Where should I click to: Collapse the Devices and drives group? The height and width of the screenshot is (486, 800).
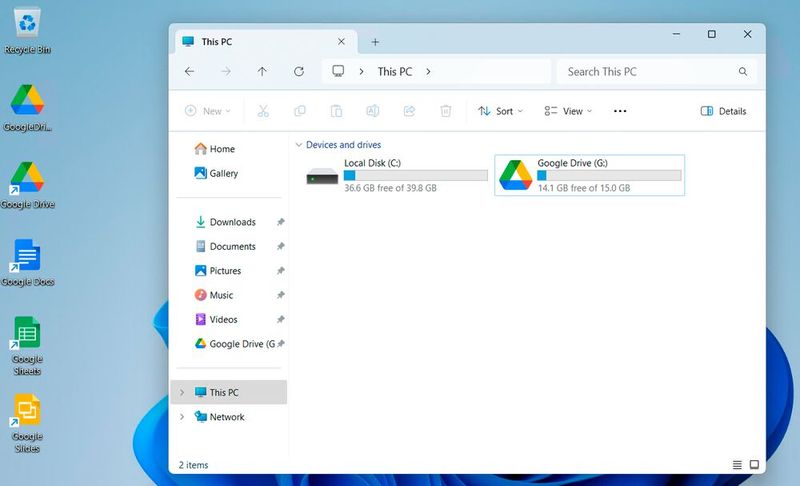pyautogui.click(x=299, y=145)
